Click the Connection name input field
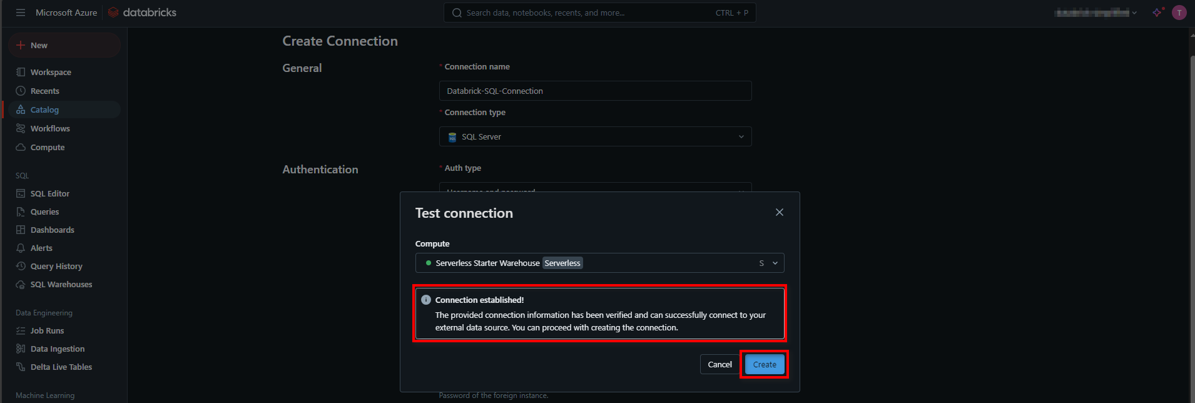Image resolution: width=1195 pixels, height=403 pixels. click(595, 91)
